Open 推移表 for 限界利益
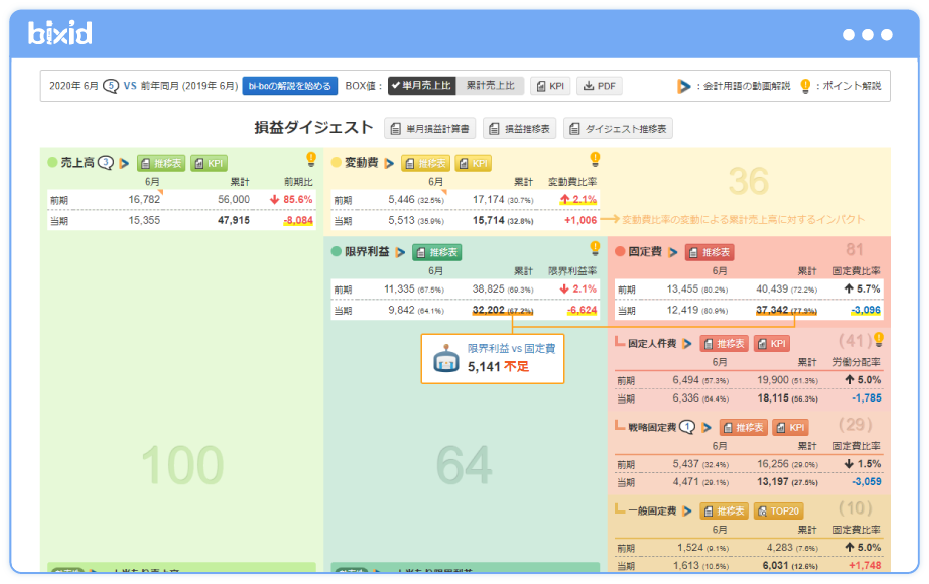The image size is (929, 584). click(x=437, y=252)
